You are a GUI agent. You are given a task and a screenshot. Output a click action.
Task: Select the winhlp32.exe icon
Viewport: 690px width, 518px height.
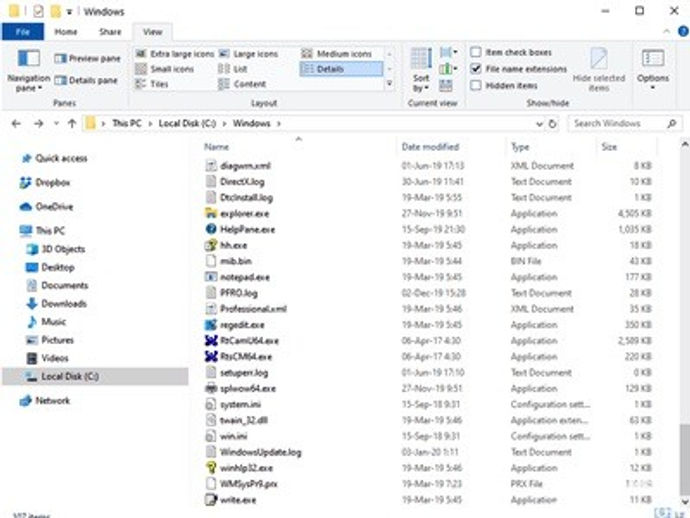click(211, 468)
